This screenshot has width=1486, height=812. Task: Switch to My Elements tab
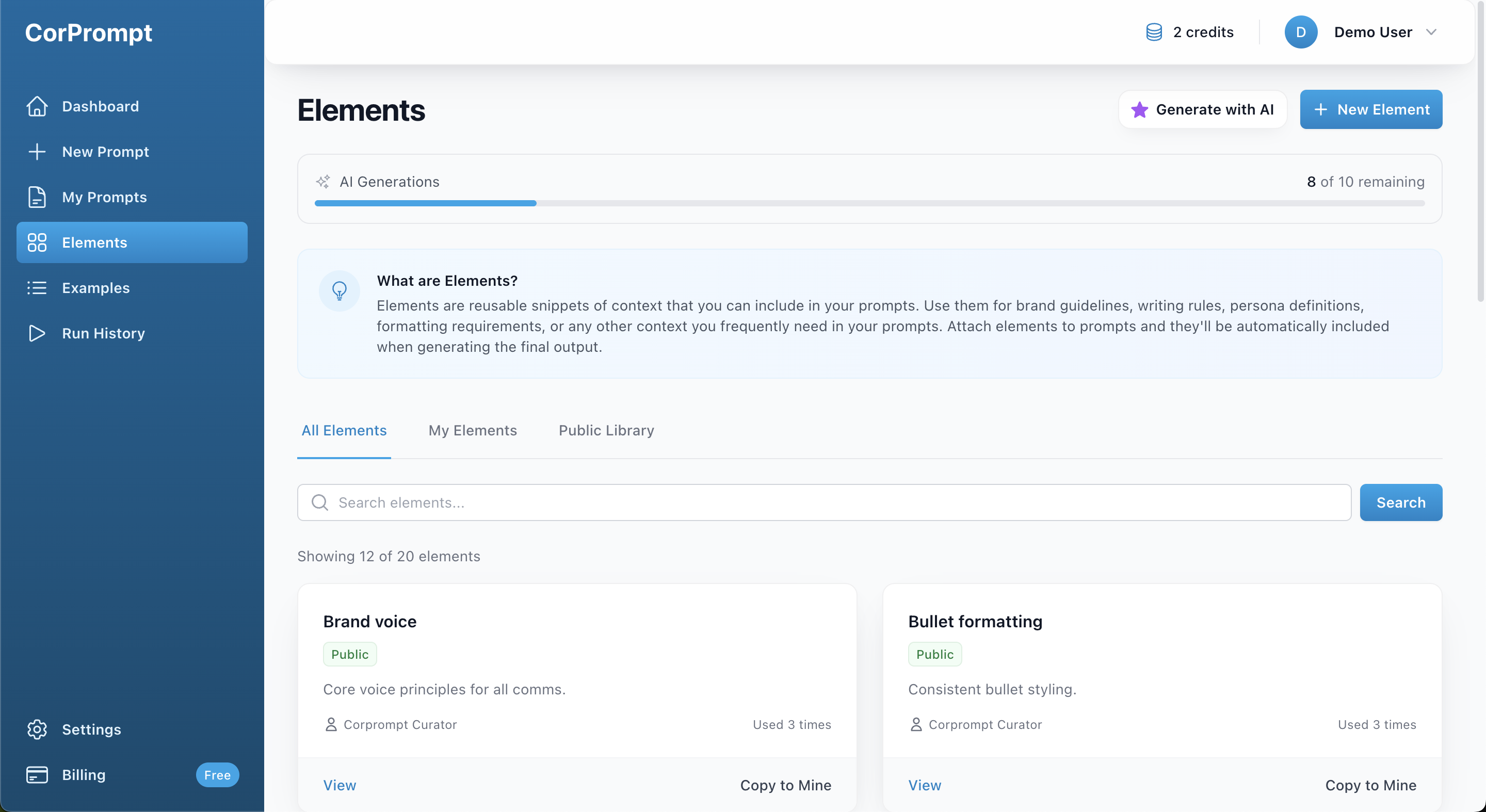tap(473, 430)
